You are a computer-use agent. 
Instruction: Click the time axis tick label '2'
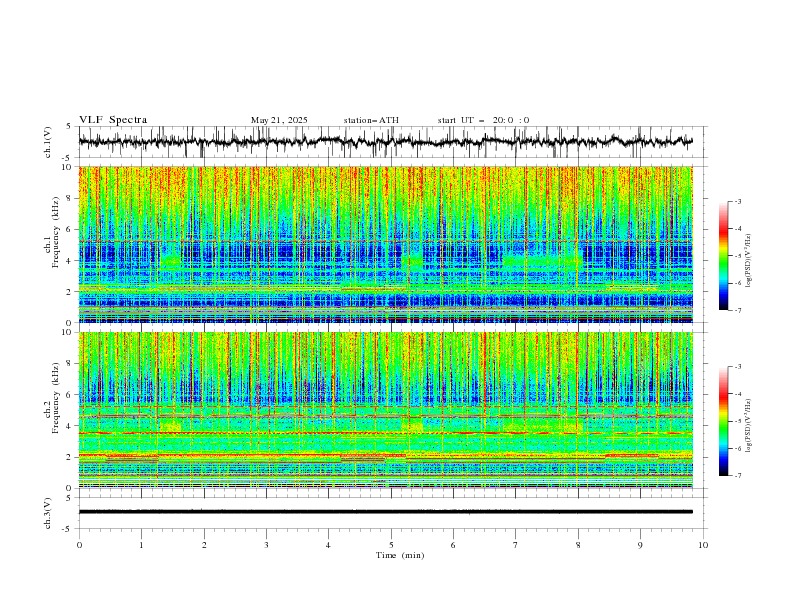click(204, 545)
